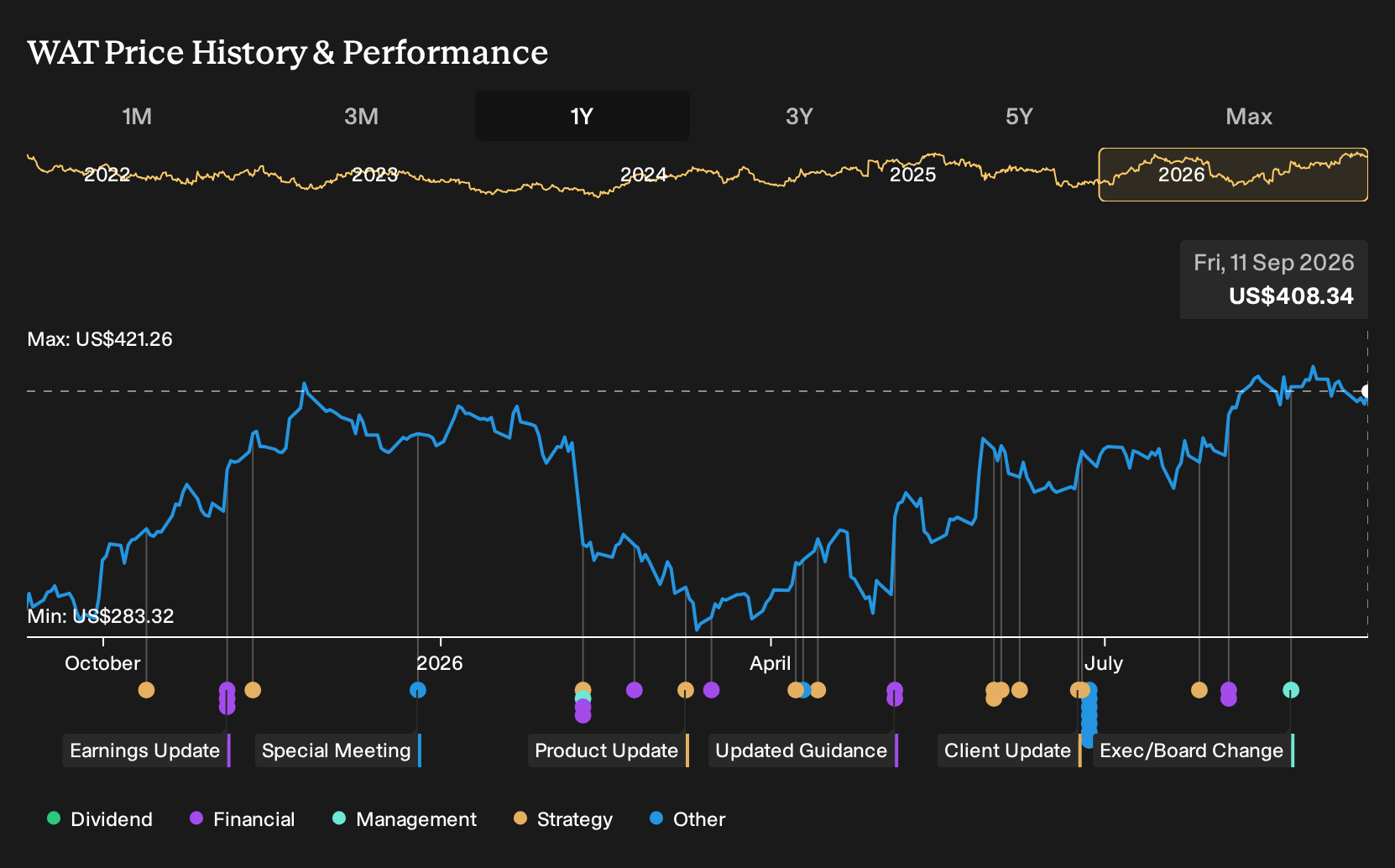Screen dimensions: 1395x868
Task: Open the Updated Guidance event label
Action: tap(802, 750)
